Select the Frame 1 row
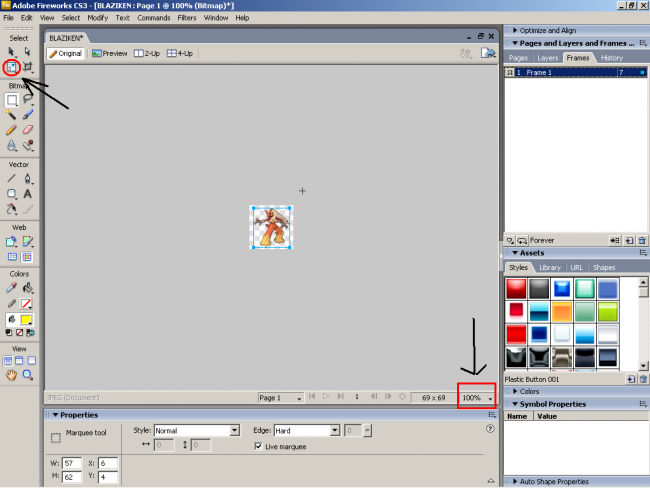This screenshot has width=650, height=488. (575, 73)
